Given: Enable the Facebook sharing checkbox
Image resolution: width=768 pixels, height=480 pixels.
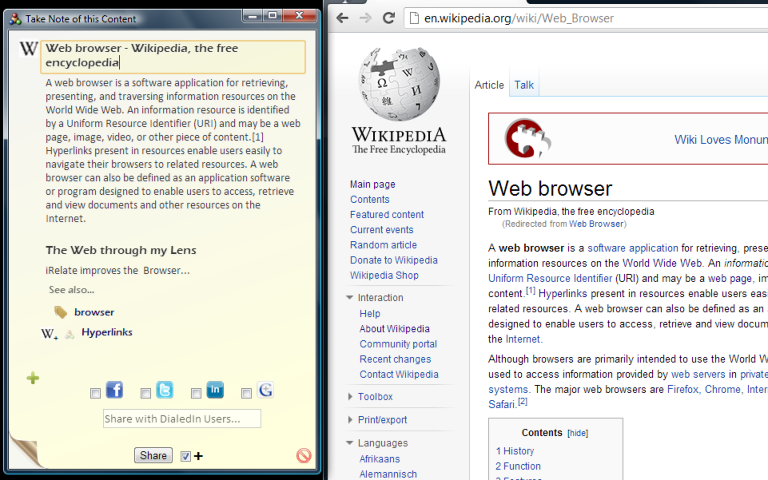Looking at the screenshot, I should pyautogui.click(x=96, y=393).
